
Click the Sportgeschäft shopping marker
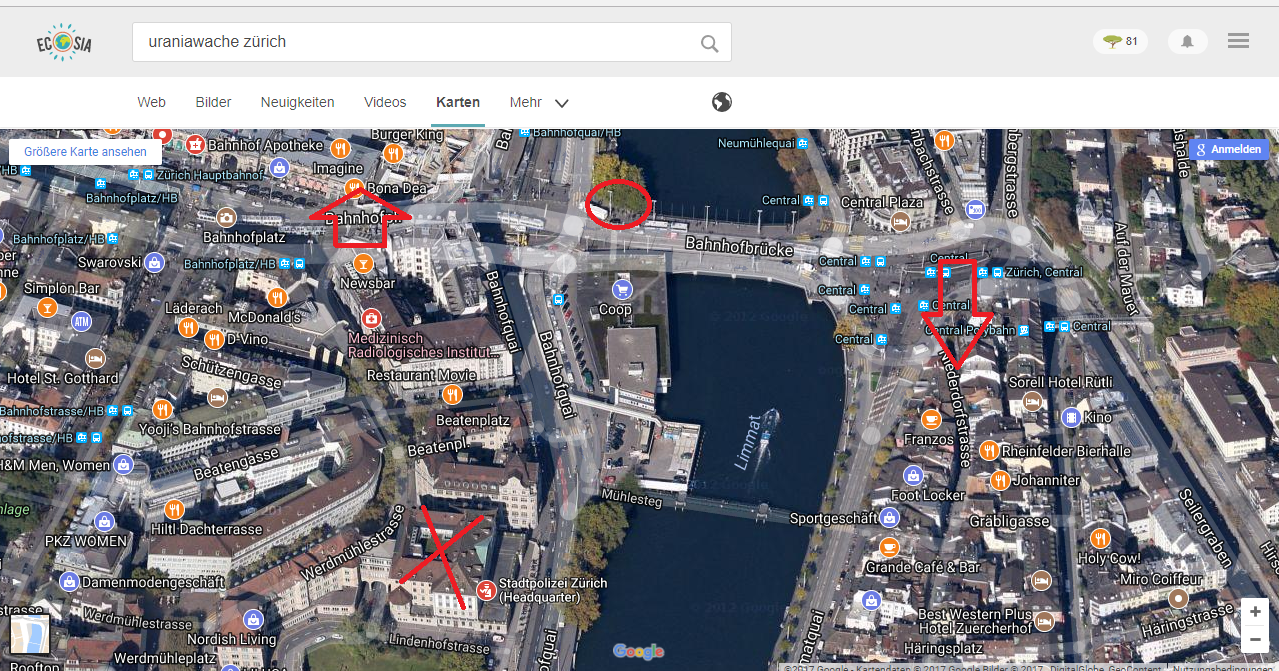889,518
